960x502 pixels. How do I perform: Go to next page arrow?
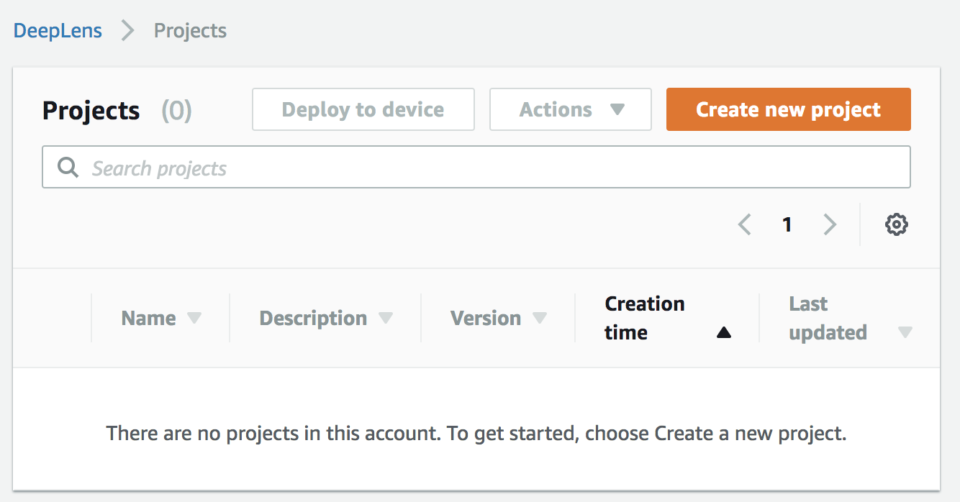pyautogui.click(x=830, y=225)
